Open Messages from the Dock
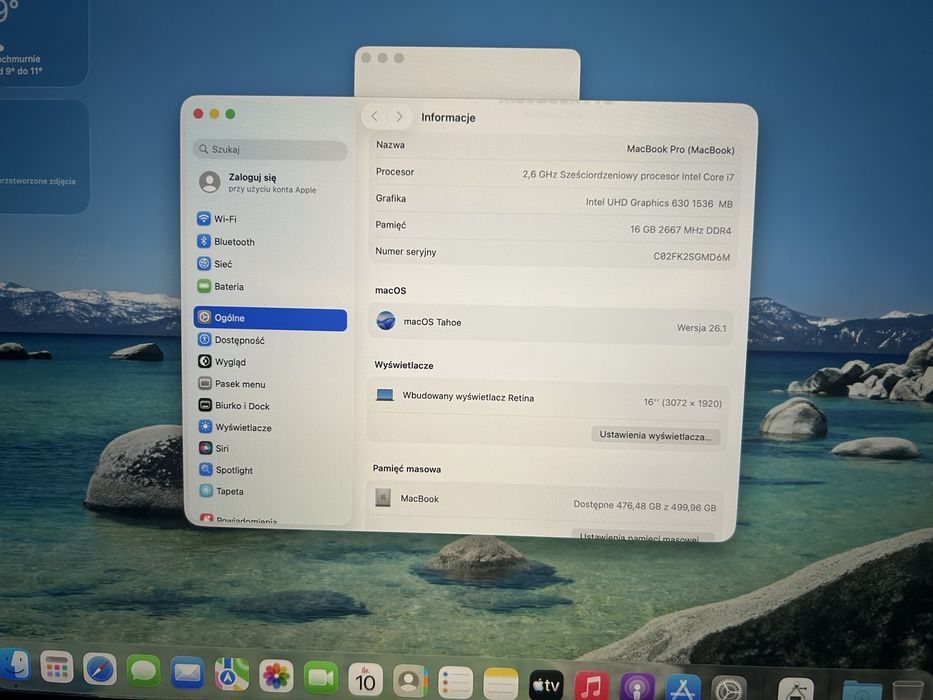933x700 pixels. pyautogui.click(x=143, y=671)
